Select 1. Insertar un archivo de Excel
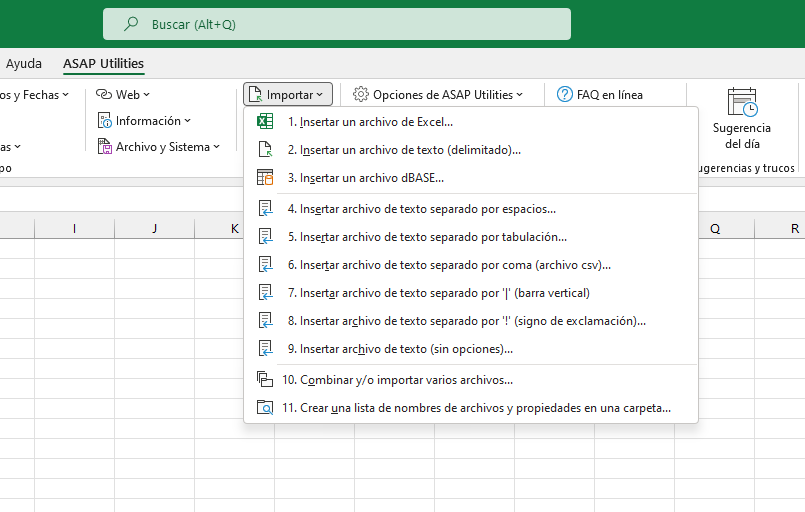This screenshot has height=512, width=805. 471,122
